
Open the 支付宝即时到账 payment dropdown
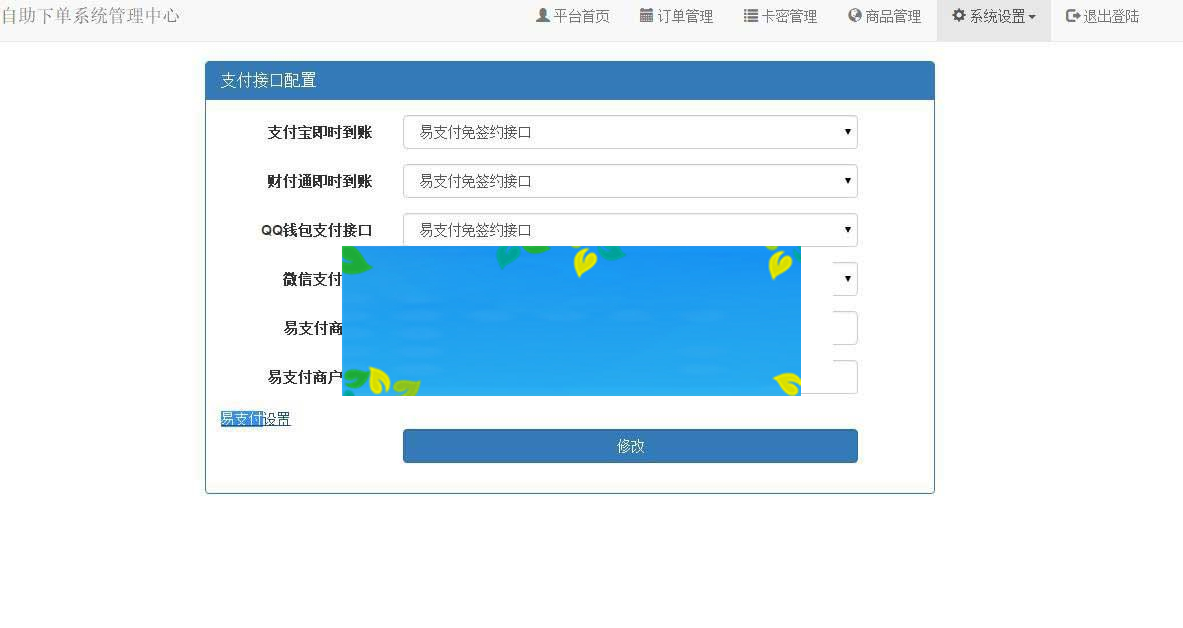[x=847, y=132]
